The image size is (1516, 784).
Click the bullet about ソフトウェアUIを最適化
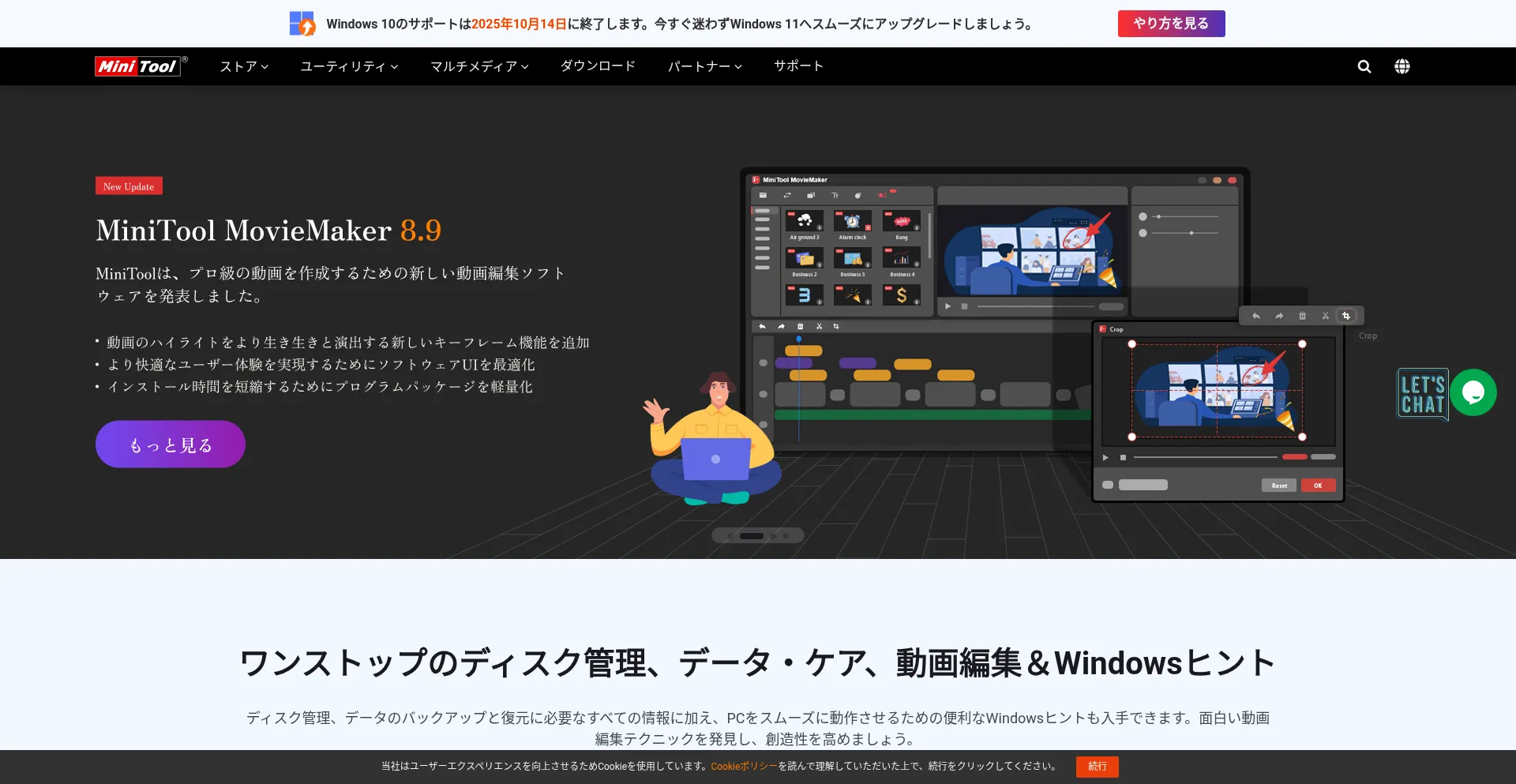pyautogui.click(x=321, y=365)
